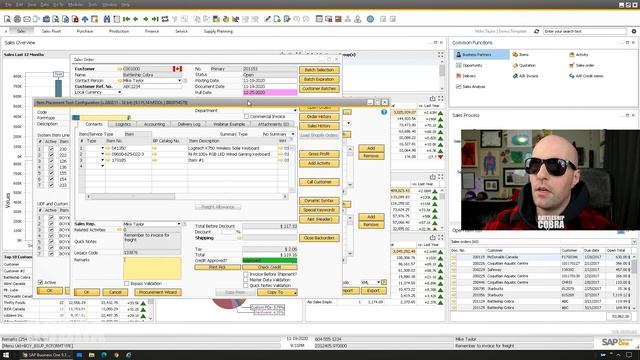The height and width of the screenshot is (360, 640).
Task: Enable Master Data Validation checkbox
Action: [x=246, y=280]
